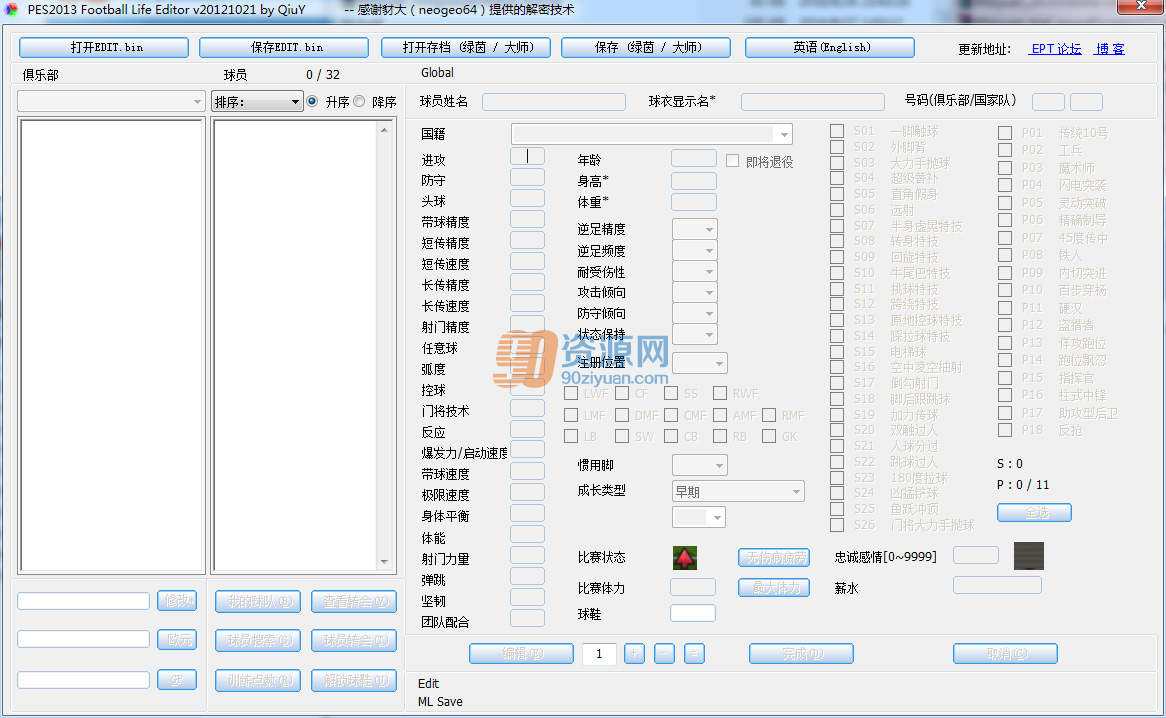Screen dimensions: 1166x718
Task: Check the RWF position box
Action: (720, 393)
